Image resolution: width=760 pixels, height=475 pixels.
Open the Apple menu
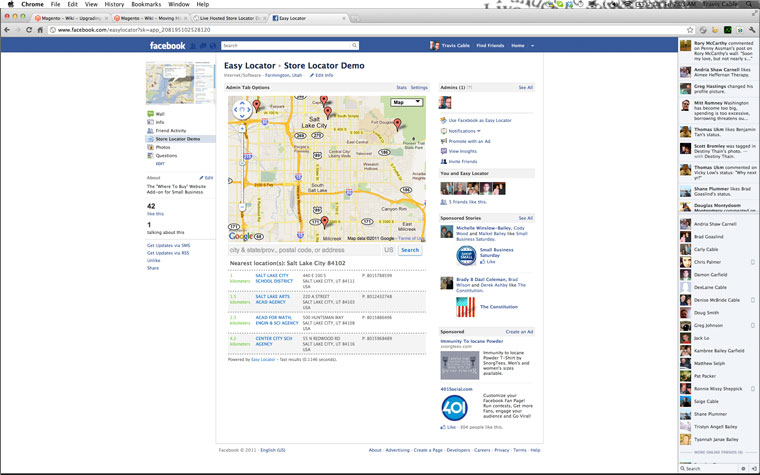[x=10, y=4]
